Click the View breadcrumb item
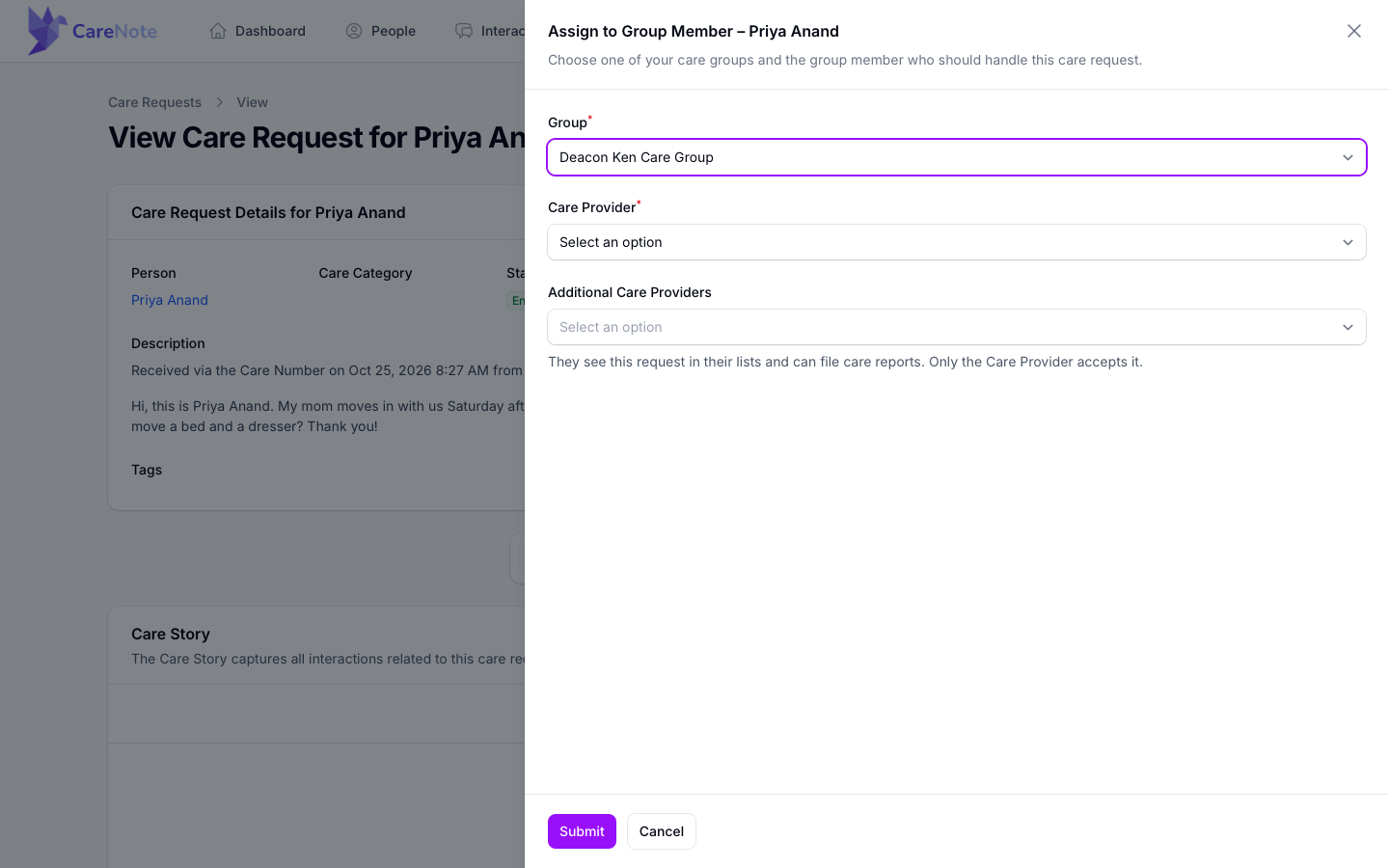Screen dimensions: 1389x868 click(253, 102)
